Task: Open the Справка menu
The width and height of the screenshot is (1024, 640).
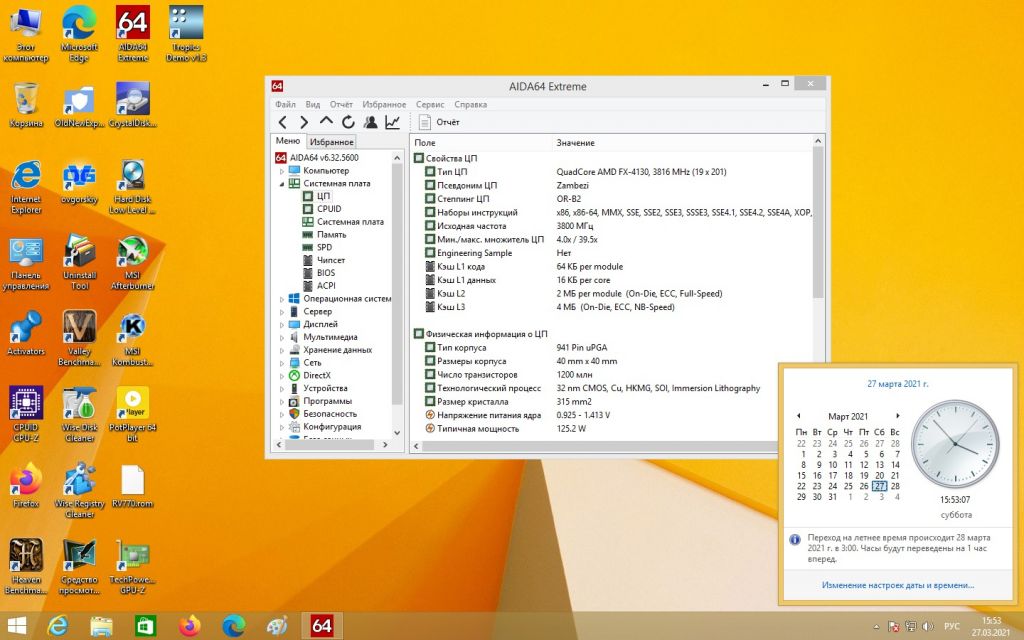Action: 471,104
